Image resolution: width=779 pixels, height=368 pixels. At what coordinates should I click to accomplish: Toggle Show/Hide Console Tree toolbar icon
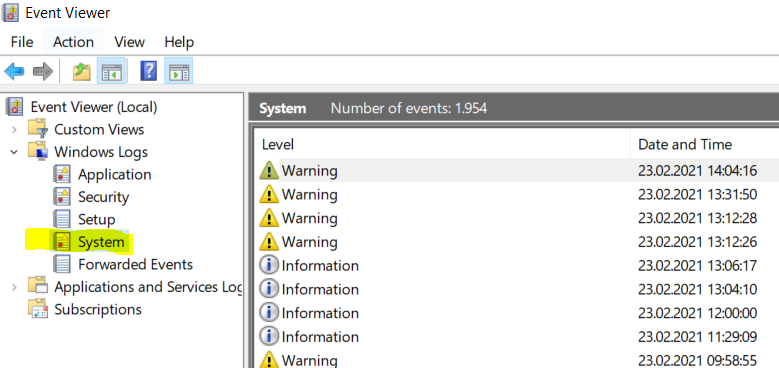pyautogui.click(x=111, y=72)
